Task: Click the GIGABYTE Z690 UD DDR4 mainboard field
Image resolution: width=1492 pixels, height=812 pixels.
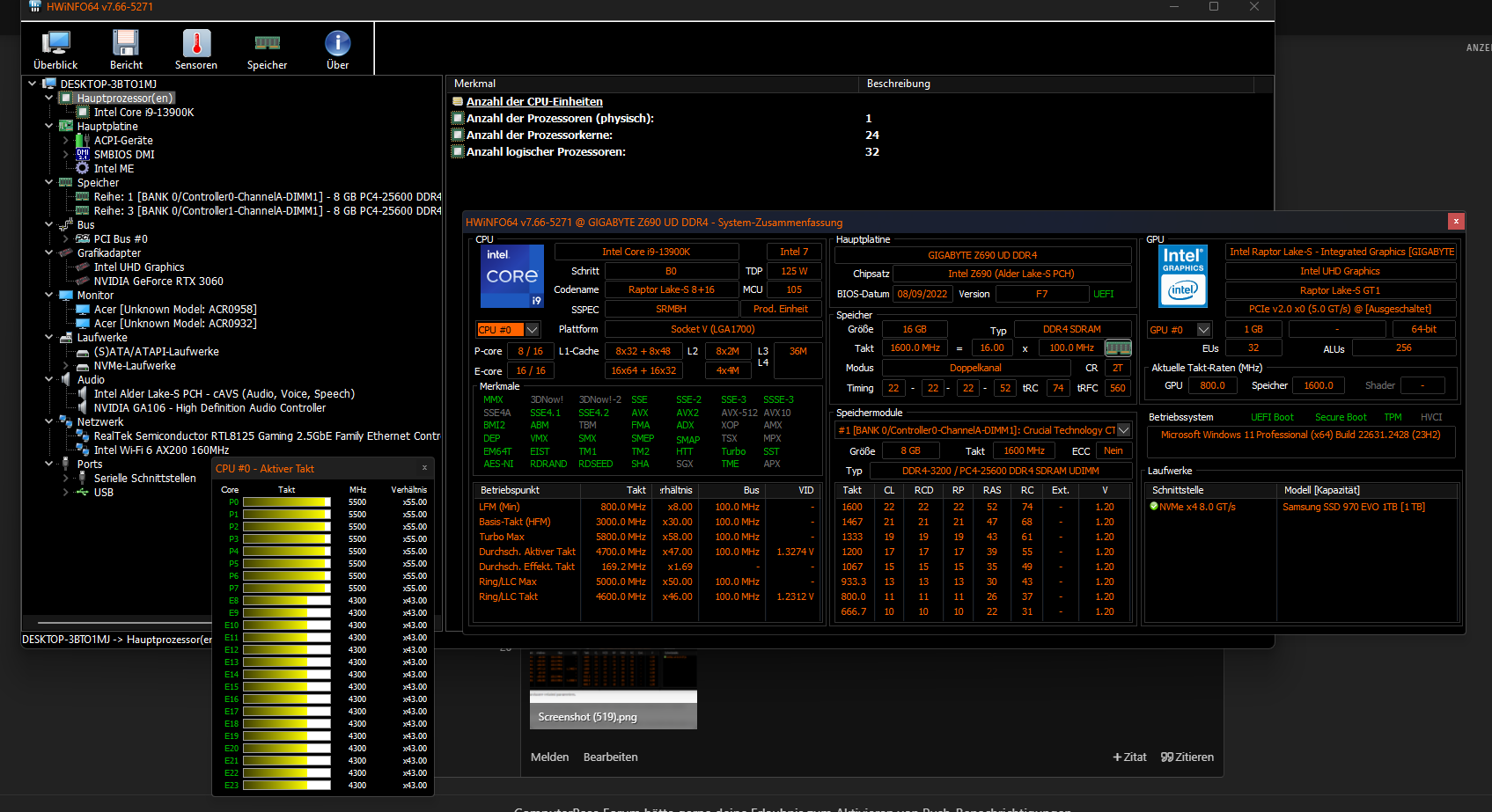Action: coord(982,255)
